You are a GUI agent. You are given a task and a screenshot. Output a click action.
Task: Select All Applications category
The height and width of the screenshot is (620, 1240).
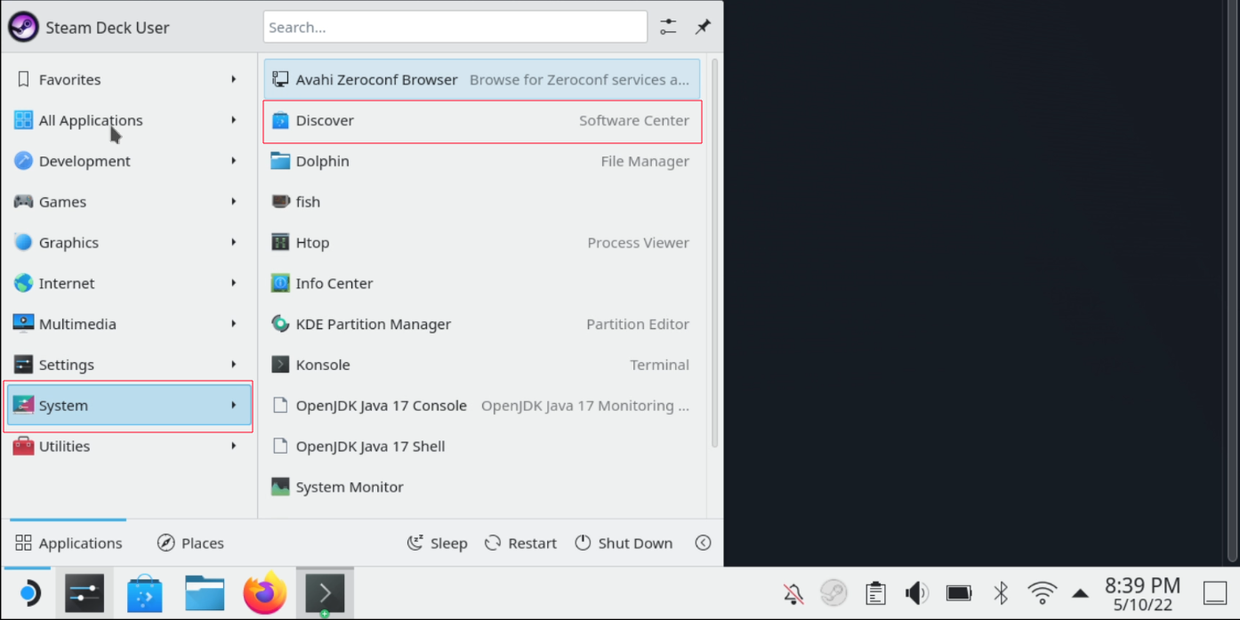click(128, 121)
